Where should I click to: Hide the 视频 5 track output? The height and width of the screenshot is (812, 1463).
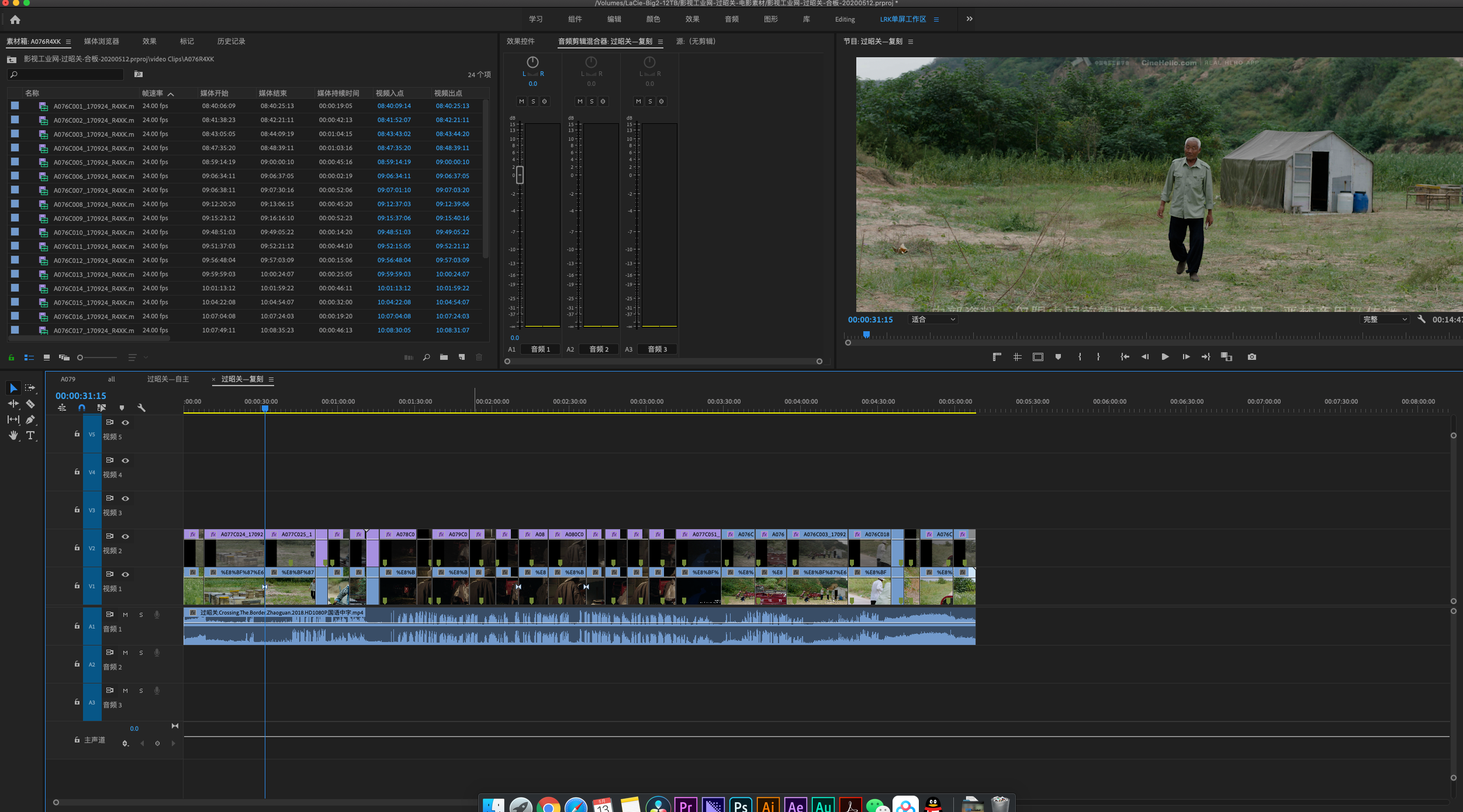125,422
